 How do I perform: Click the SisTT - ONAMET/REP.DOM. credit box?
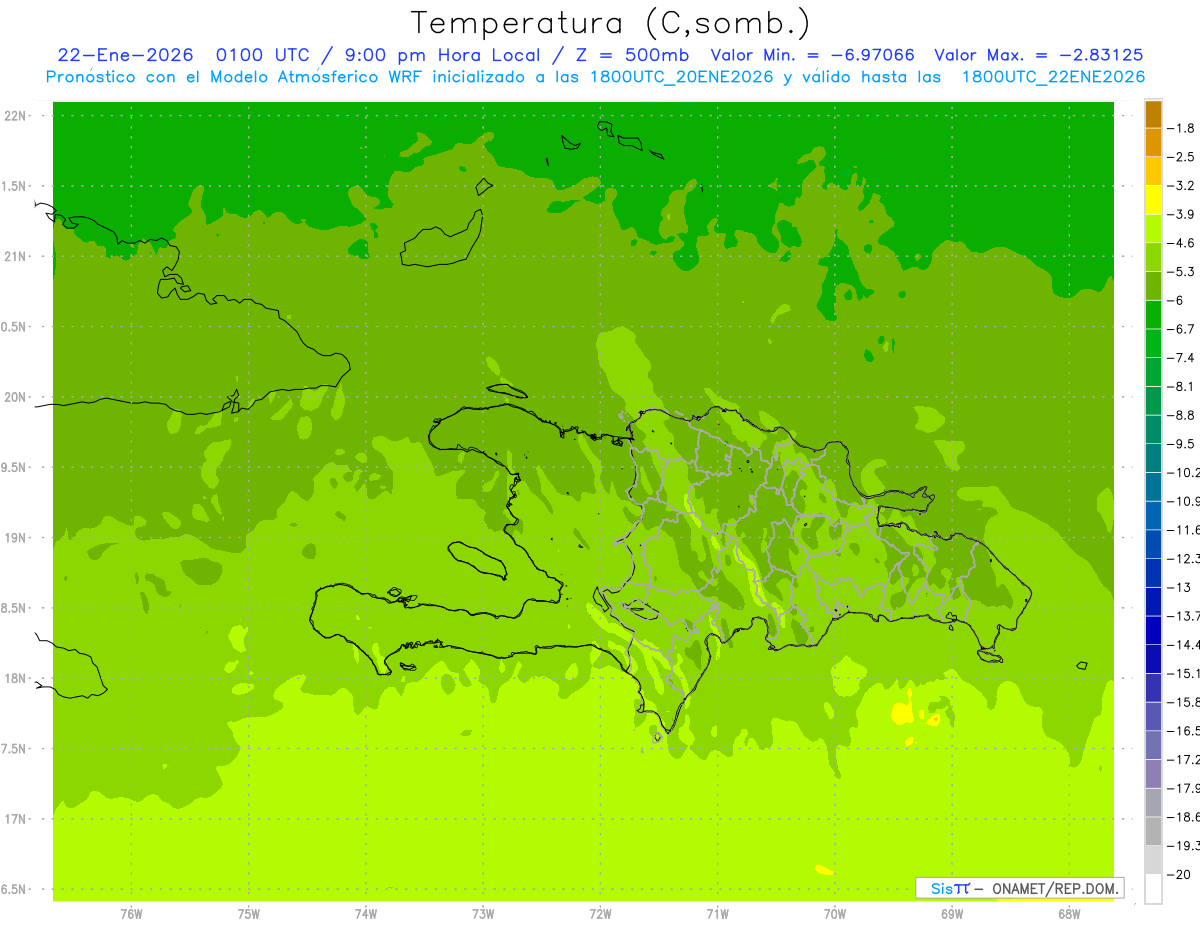[1019, 888]
